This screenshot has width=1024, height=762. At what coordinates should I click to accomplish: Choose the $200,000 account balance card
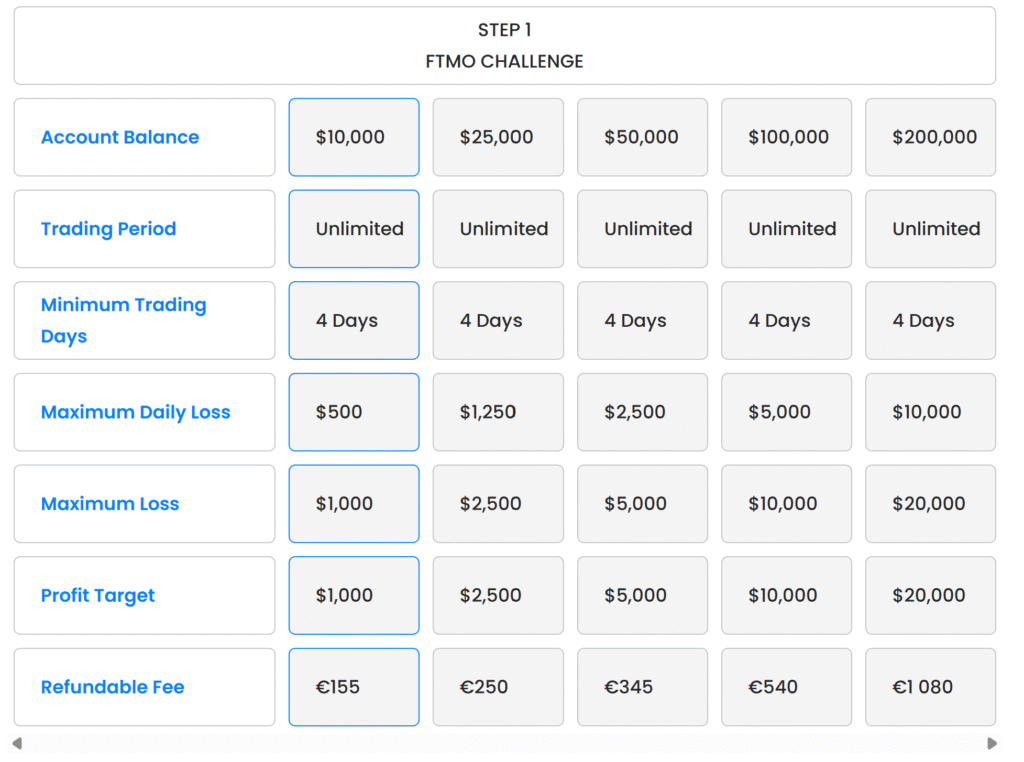coord(930,137)
